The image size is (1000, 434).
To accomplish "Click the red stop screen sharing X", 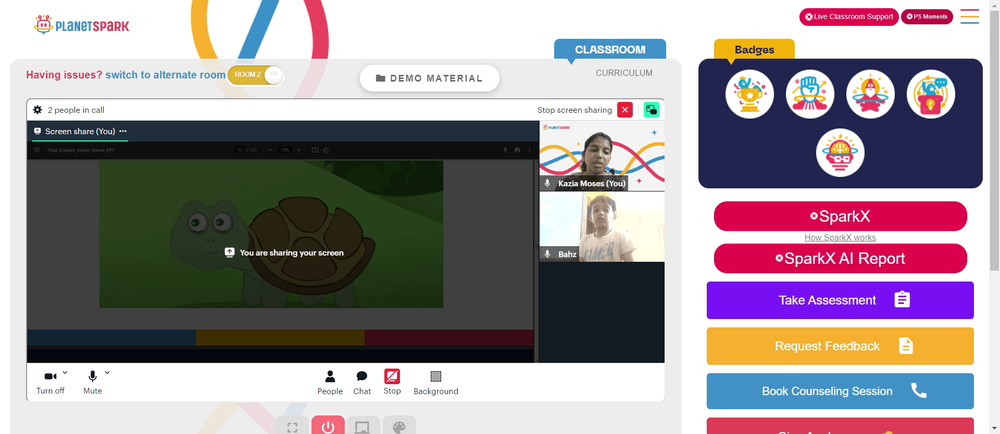I will [x=625, y=110].
